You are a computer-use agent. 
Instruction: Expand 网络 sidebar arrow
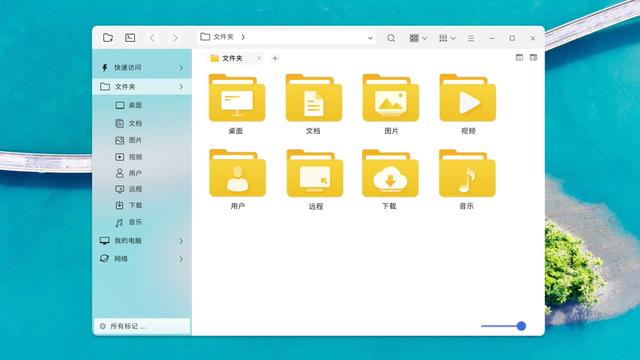(181, 259)
